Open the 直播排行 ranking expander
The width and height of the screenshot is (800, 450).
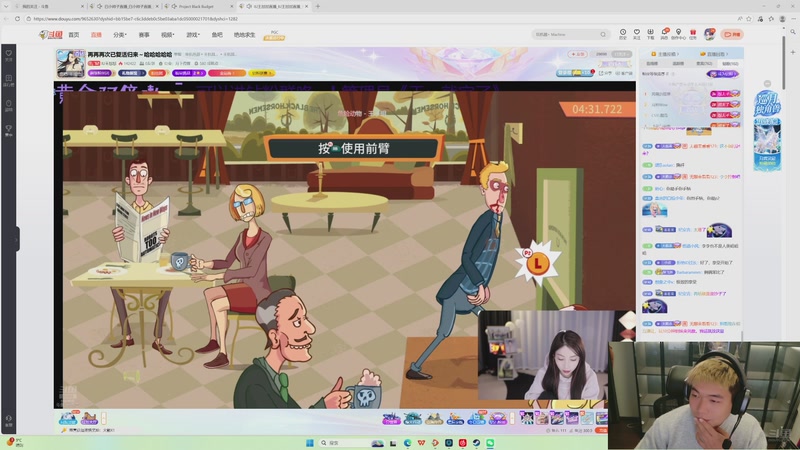tap(714, 54)
